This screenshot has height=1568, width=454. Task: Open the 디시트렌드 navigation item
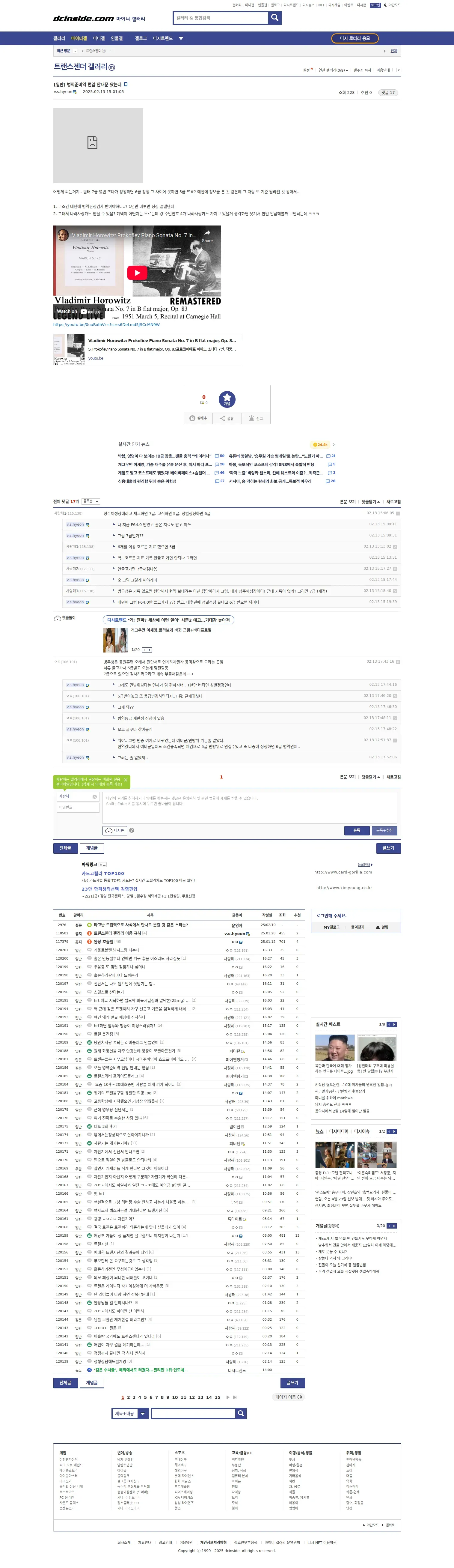click(162, 38)
